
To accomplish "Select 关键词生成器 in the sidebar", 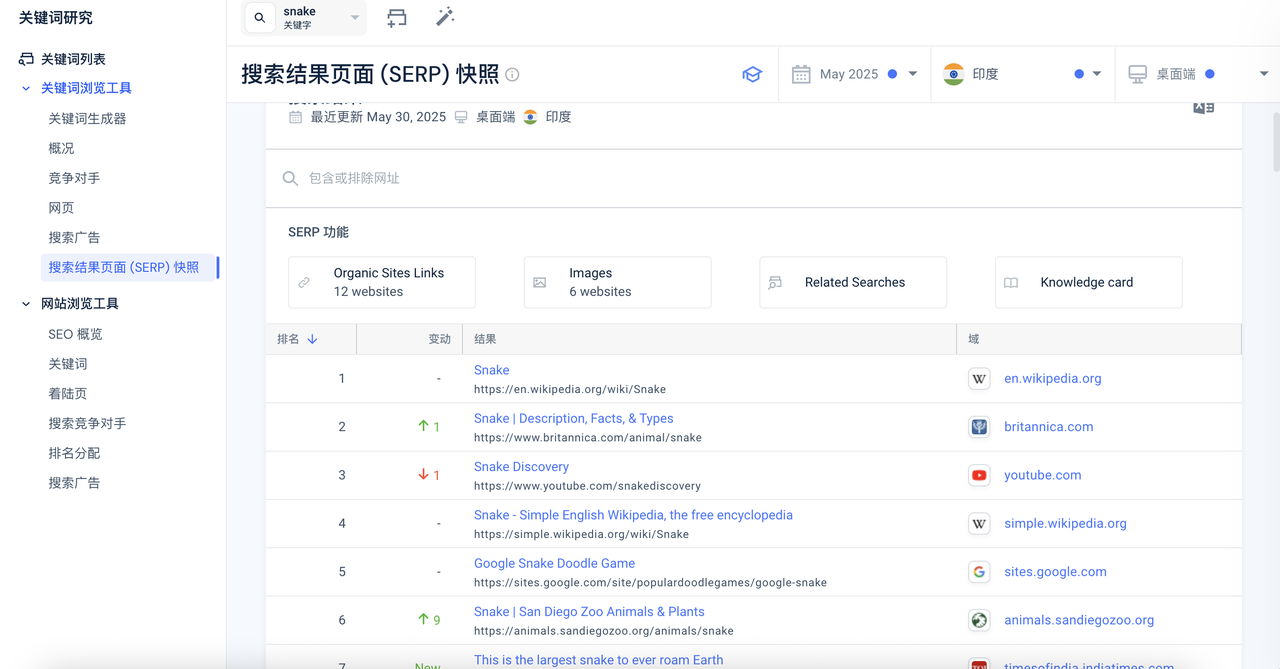I will [87, 118].
